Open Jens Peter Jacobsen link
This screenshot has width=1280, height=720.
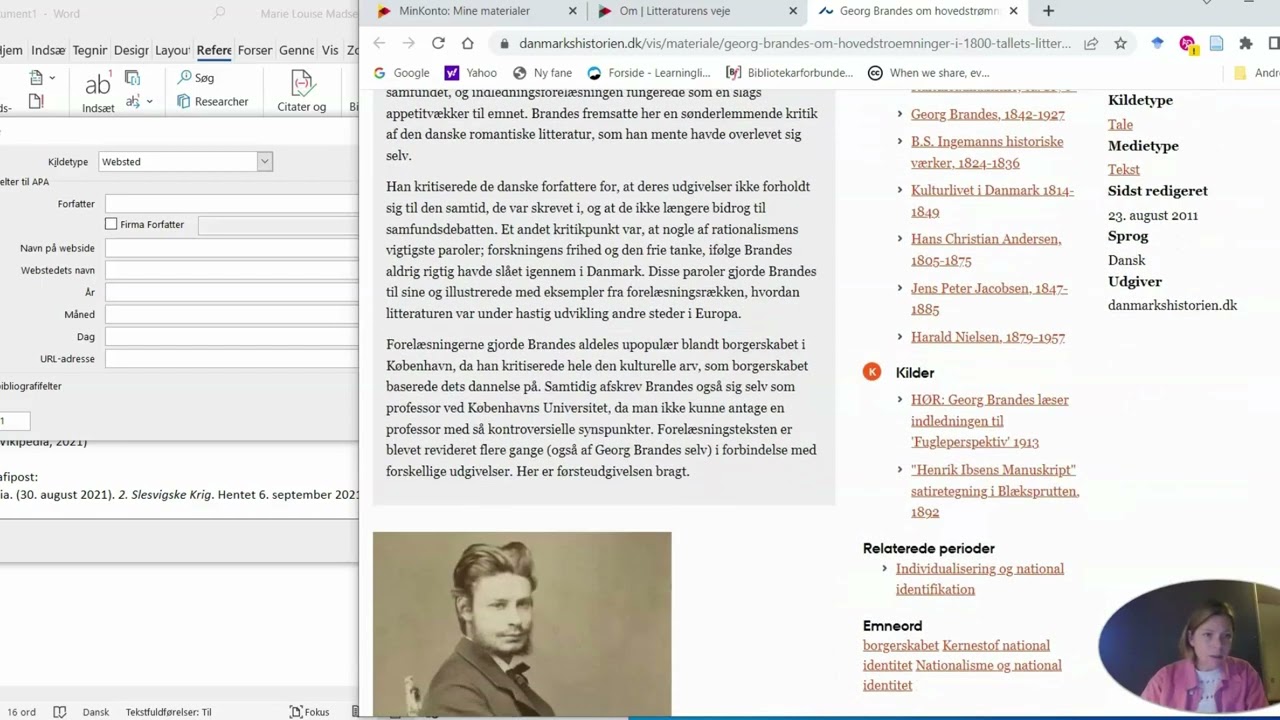989,298
